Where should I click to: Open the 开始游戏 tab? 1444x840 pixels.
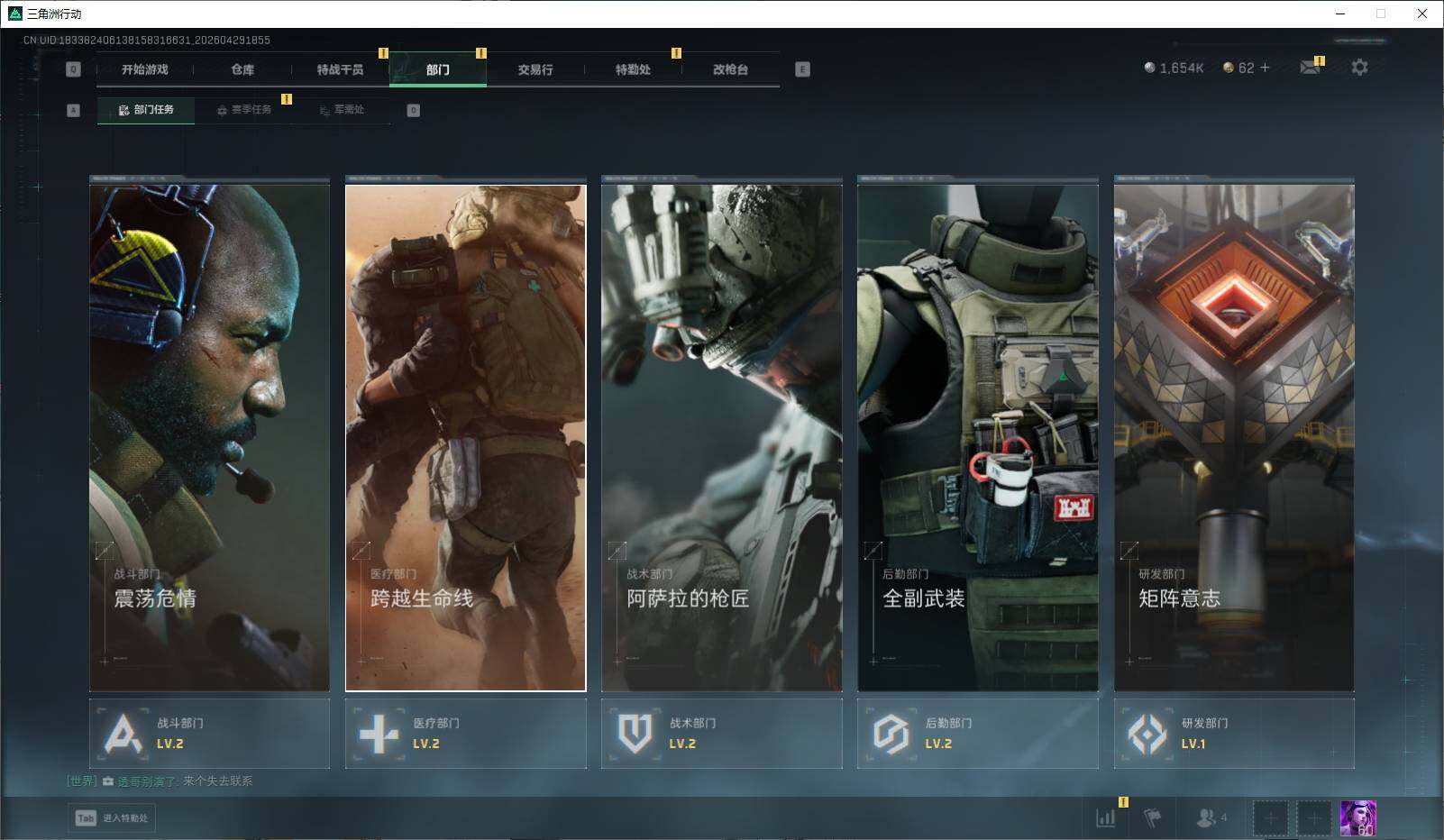[145, 69]
